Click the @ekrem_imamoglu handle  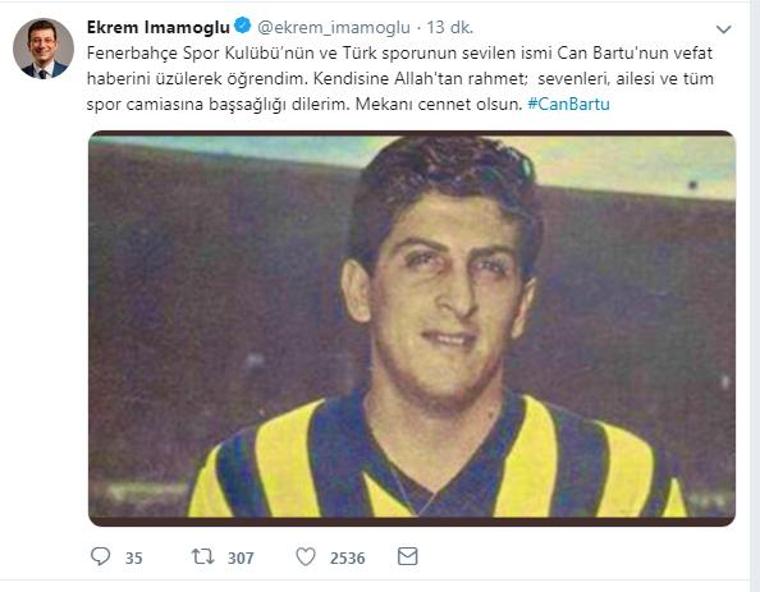pos(333,28)
